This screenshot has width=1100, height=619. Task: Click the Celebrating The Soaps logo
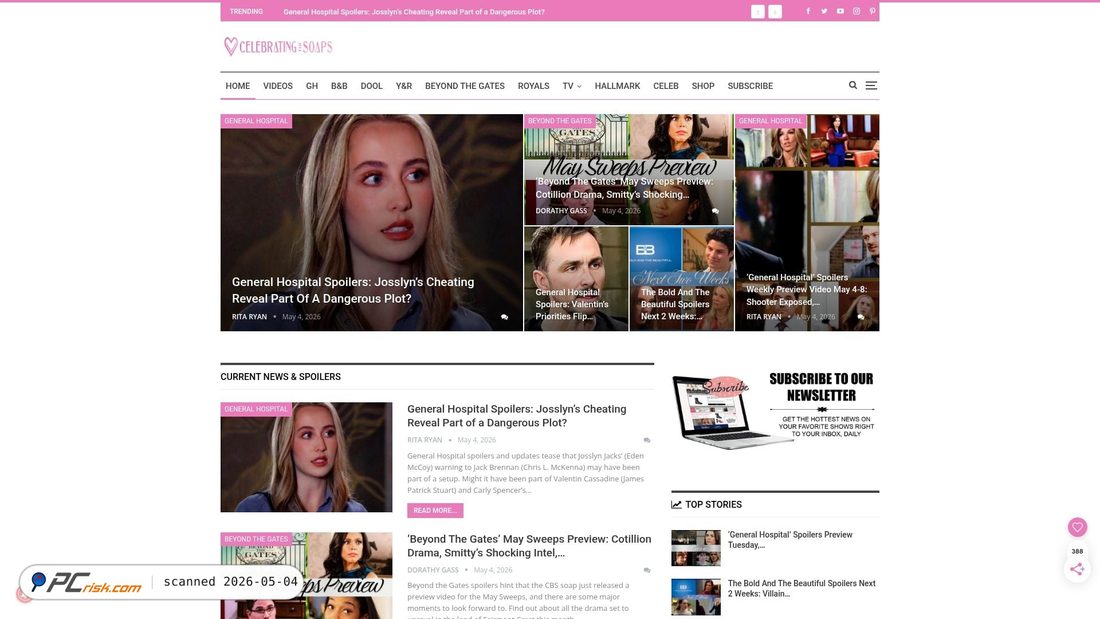(279, 47)
